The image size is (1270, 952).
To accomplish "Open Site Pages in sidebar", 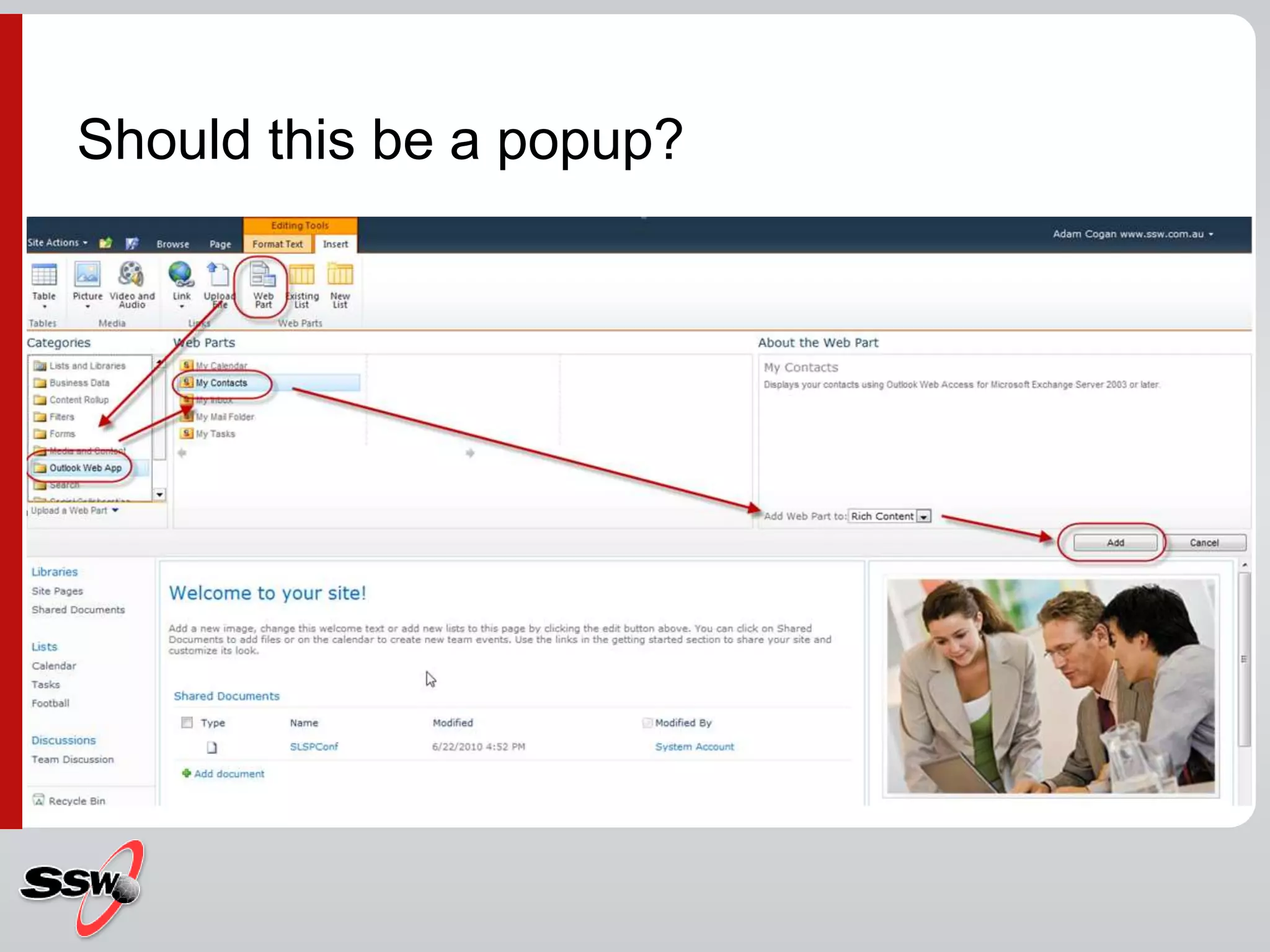I will pos(57,591).
